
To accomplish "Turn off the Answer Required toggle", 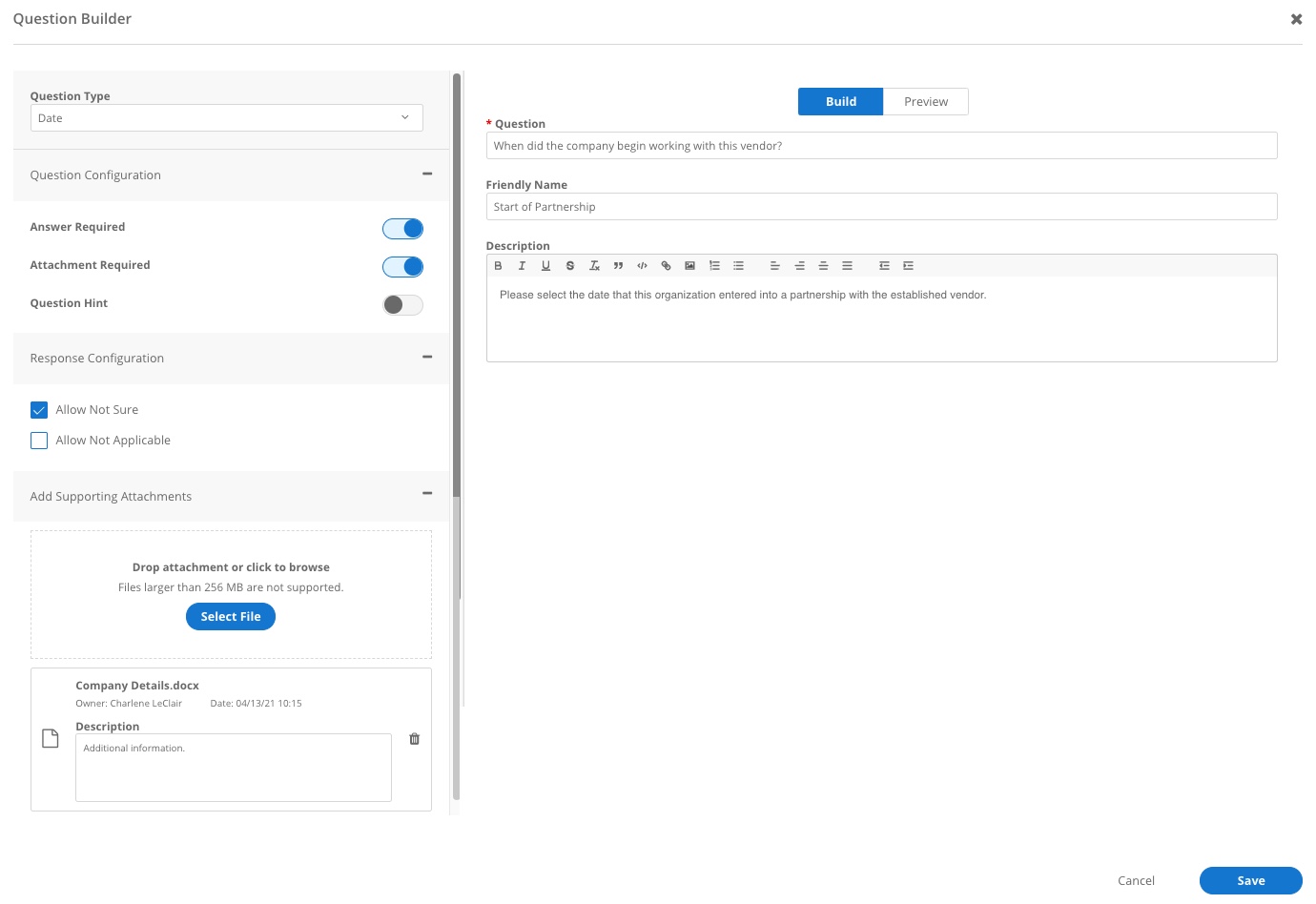I will [x=402, y=229].
